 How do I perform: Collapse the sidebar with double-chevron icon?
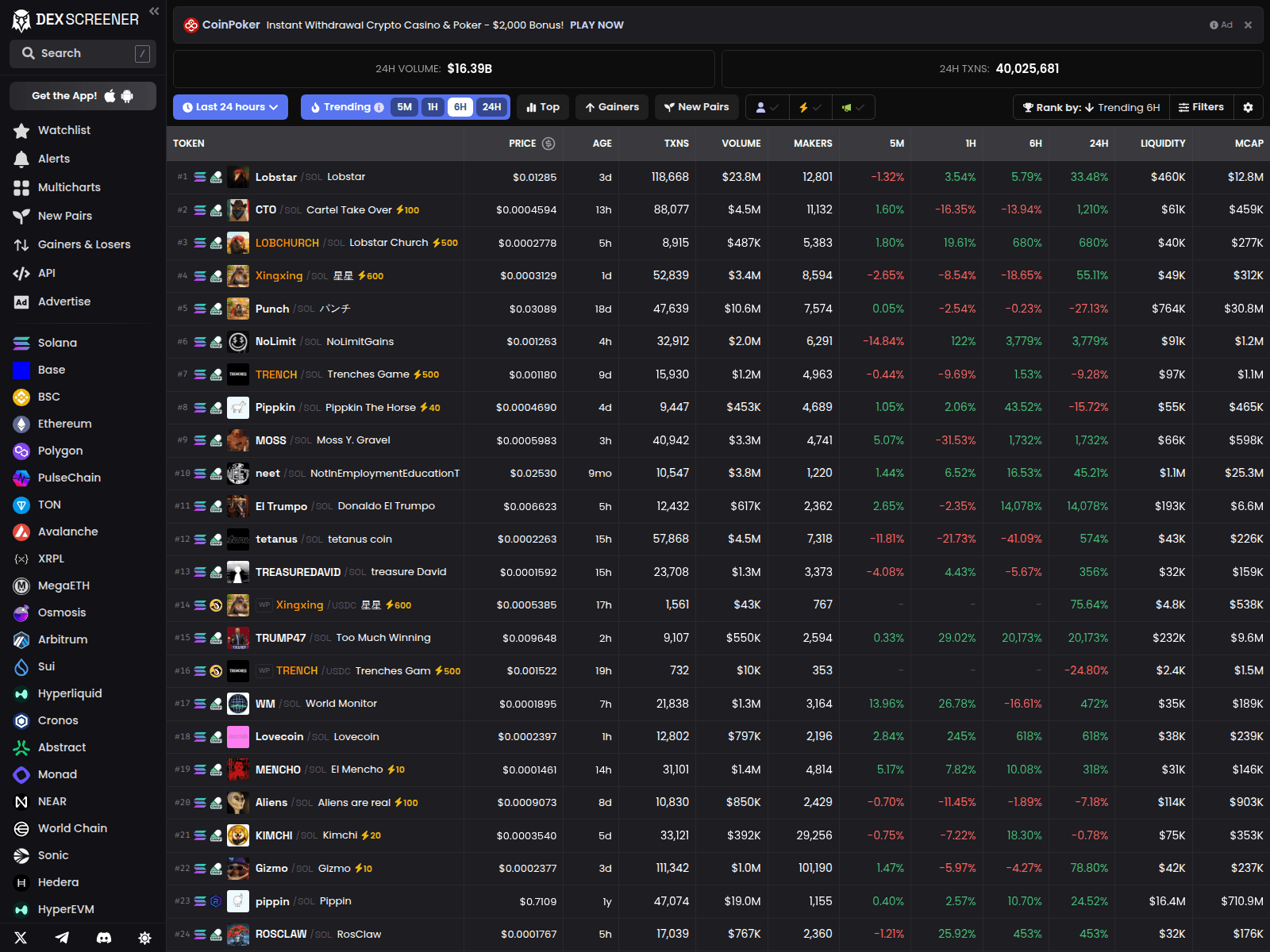pyautogui.click(x=154, y=11)
